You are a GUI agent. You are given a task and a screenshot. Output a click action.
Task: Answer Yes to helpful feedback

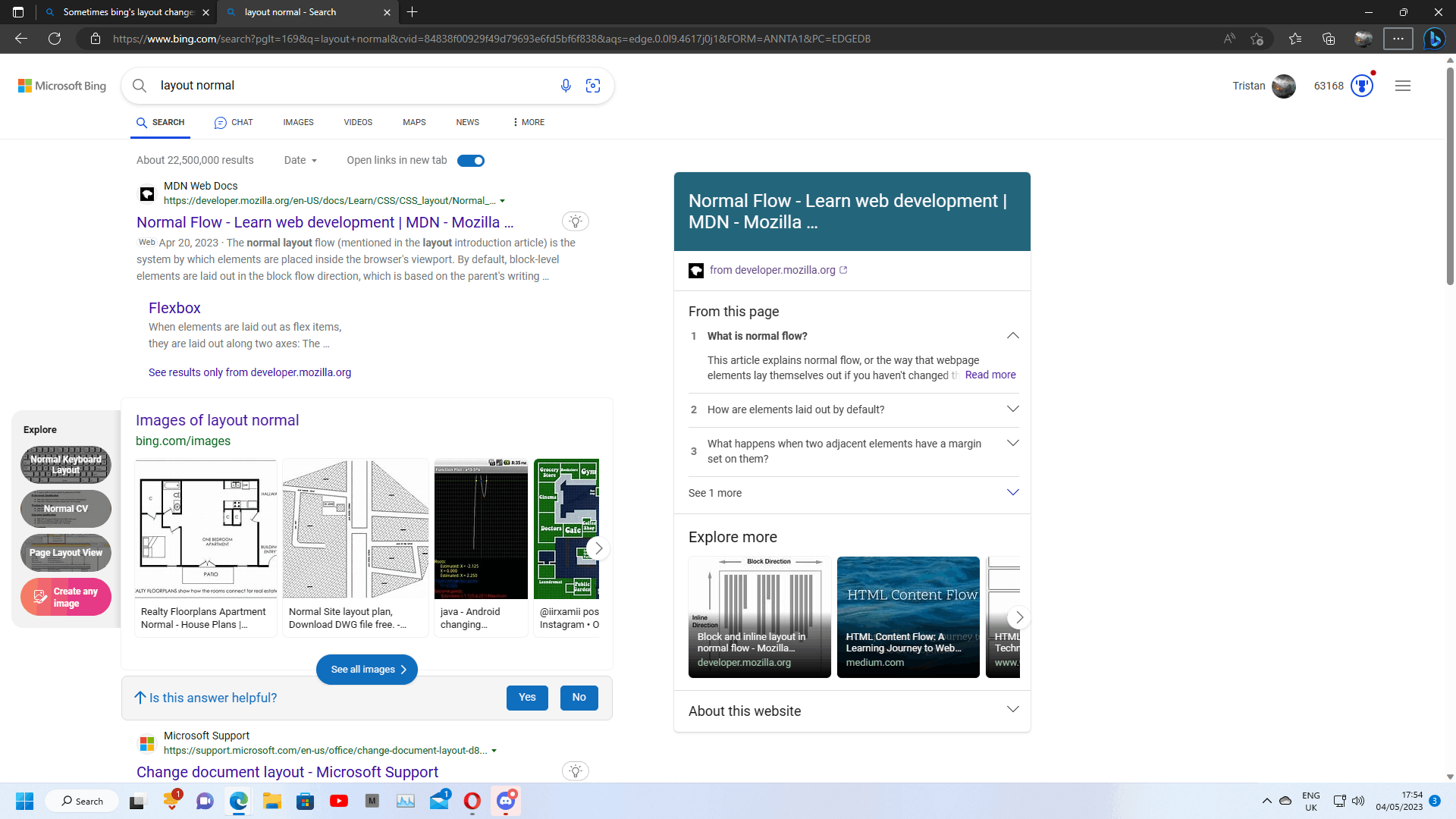[527, 698]
